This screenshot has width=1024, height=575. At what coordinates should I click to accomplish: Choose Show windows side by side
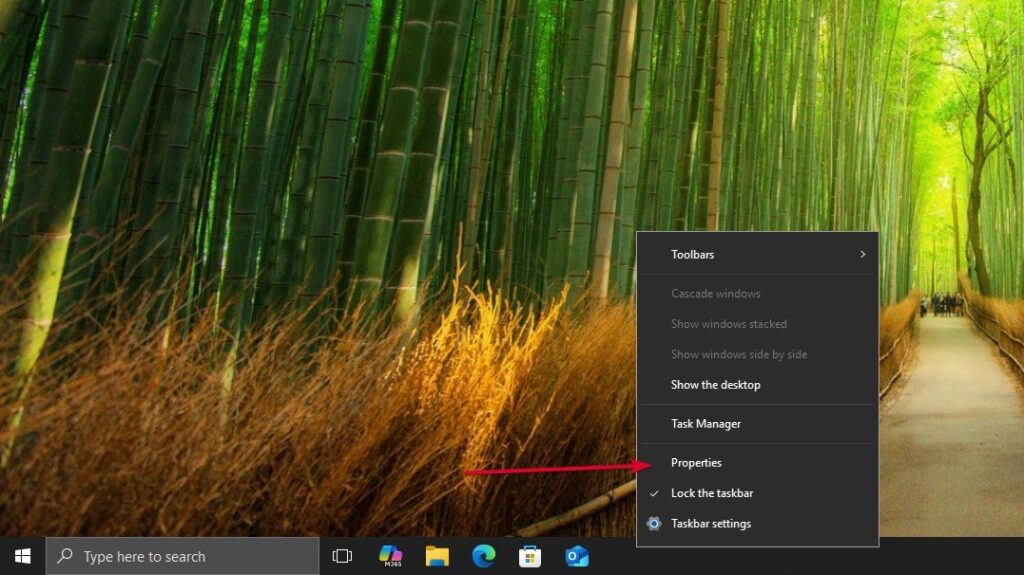(x=738, y=354)
